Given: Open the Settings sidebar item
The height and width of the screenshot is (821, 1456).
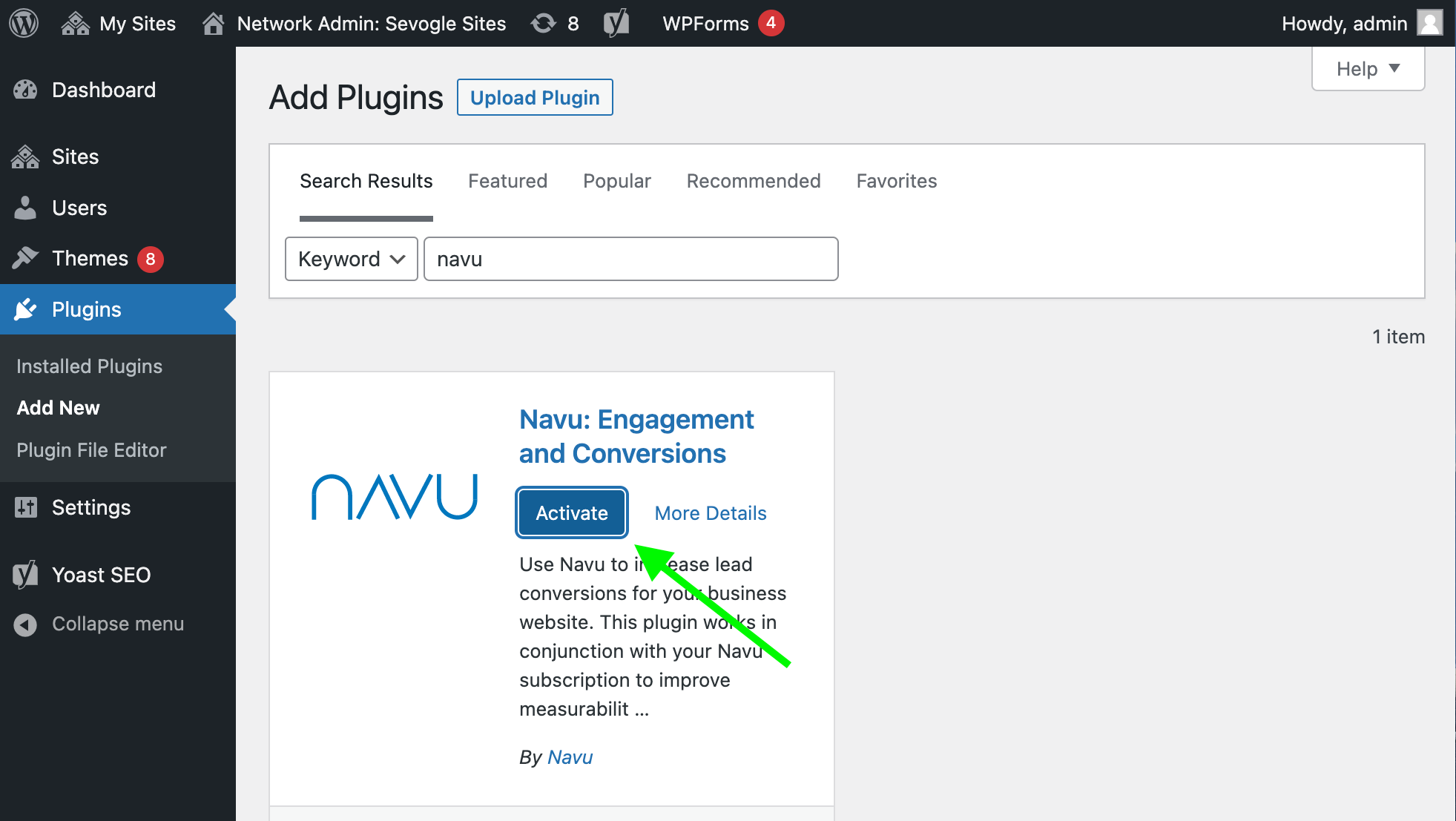Looking at the screenshot, I should tap(90, 507).
